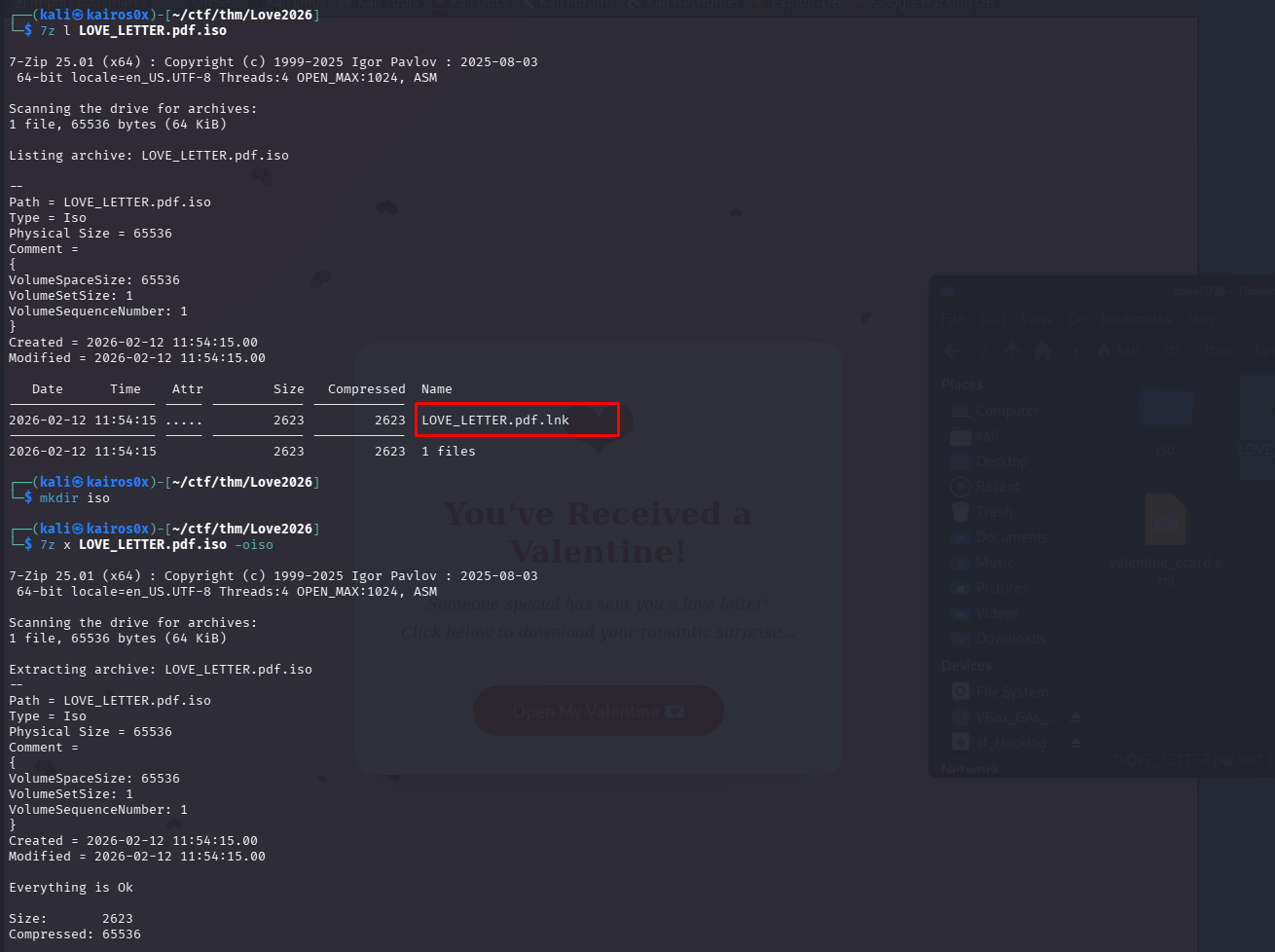Open Computer in Places sidebar
This screenshot has width=1275, height=952.
click(x=1006, y=411)
